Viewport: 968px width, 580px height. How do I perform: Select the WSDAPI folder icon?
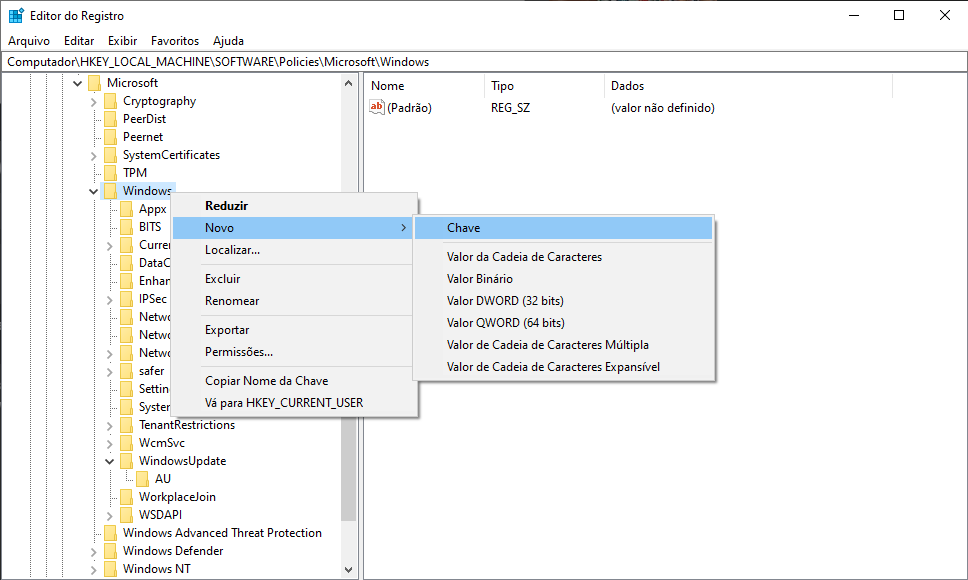coord(126,515)
